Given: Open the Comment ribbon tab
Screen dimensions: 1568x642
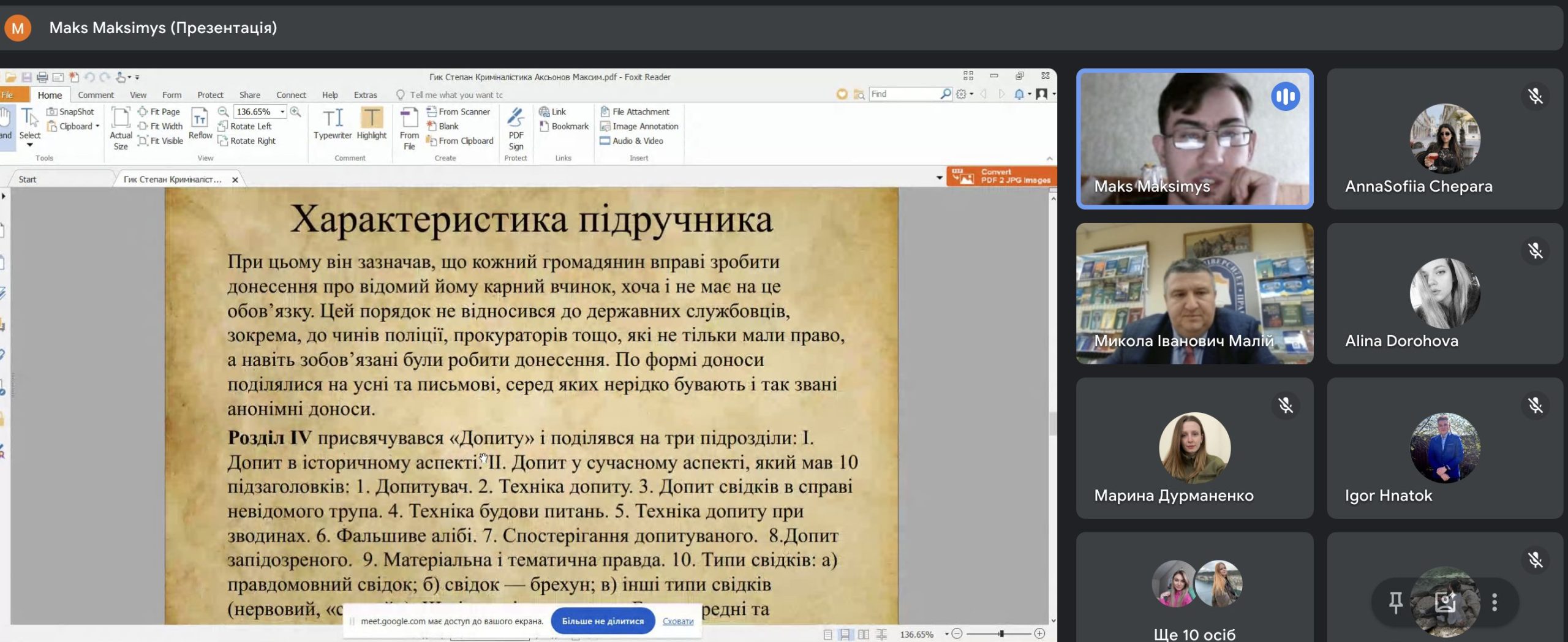Looking at the screenshot, I should [x=96, y=95].
